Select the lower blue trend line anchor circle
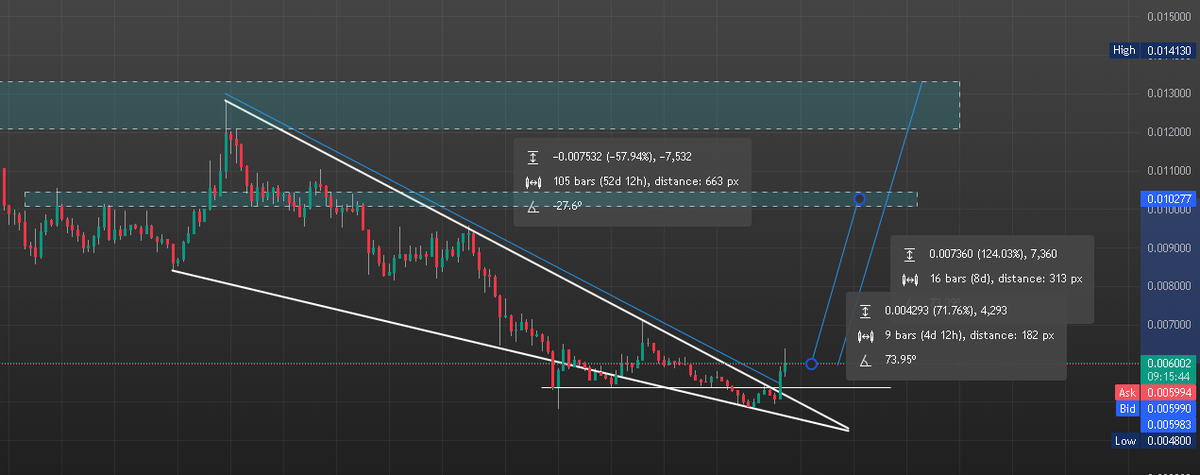 (811, 363)
